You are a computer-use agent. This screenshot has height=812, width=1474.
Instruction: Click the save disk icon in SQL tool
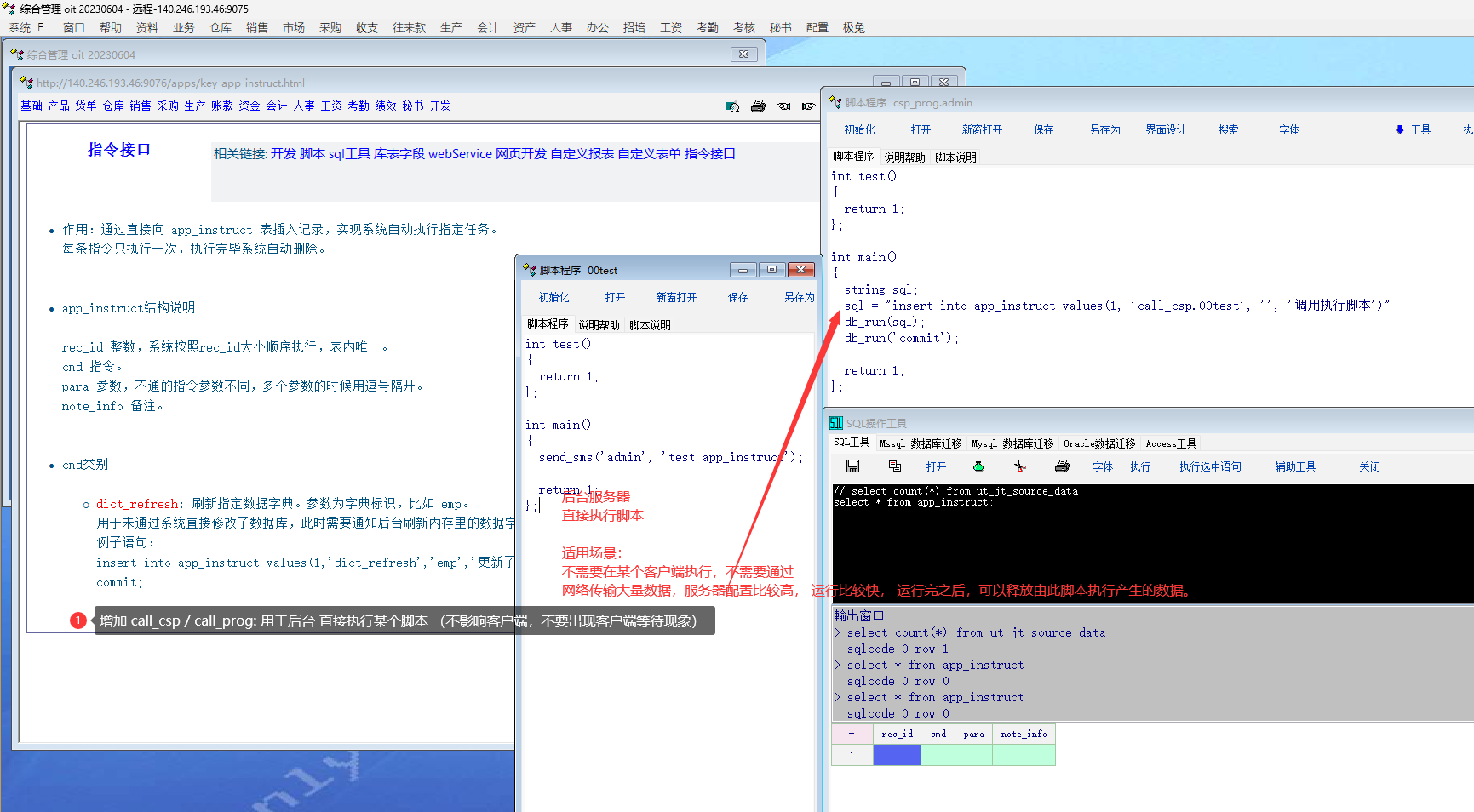[852, 466]
